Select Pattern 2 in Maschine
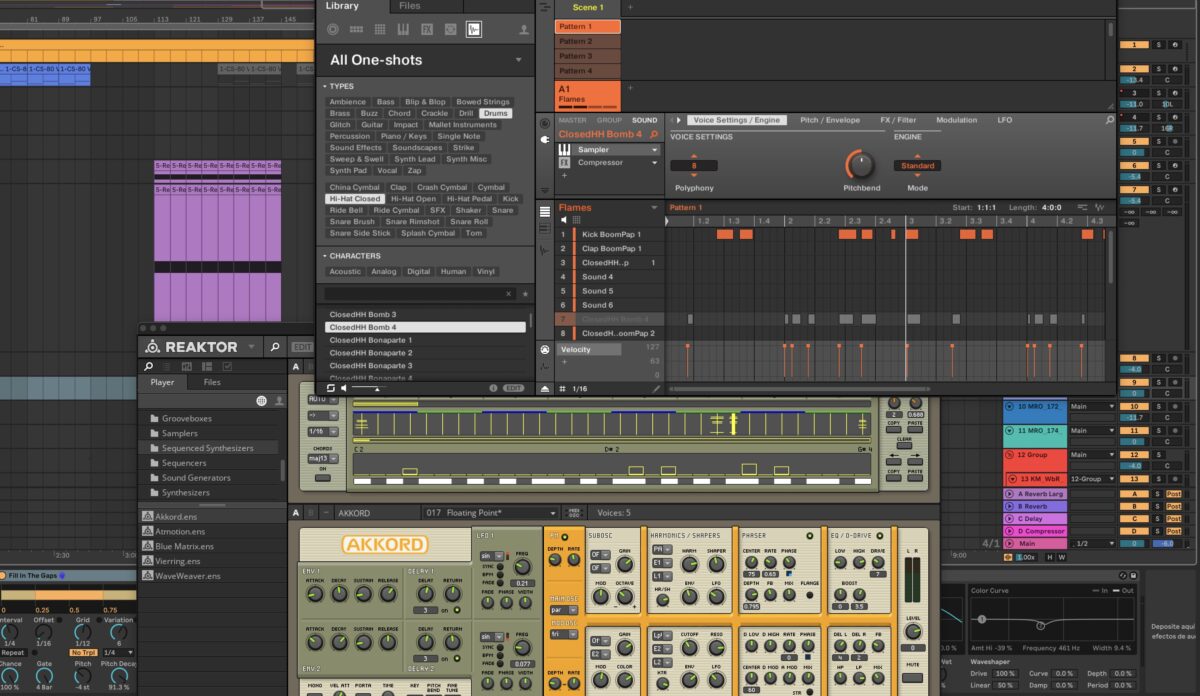 (588, 42)
